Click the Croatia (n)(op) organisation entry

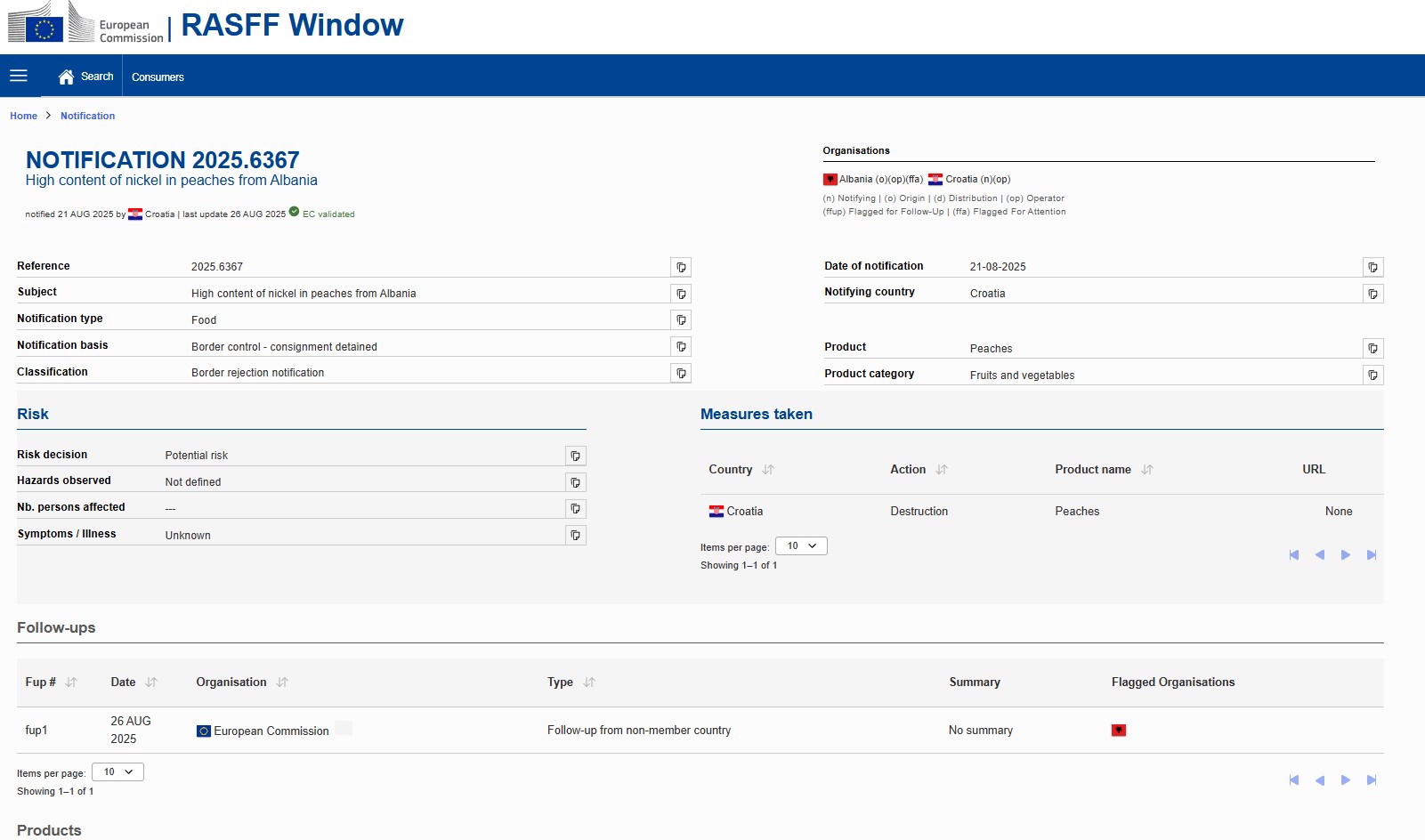[x=969, y=179]
